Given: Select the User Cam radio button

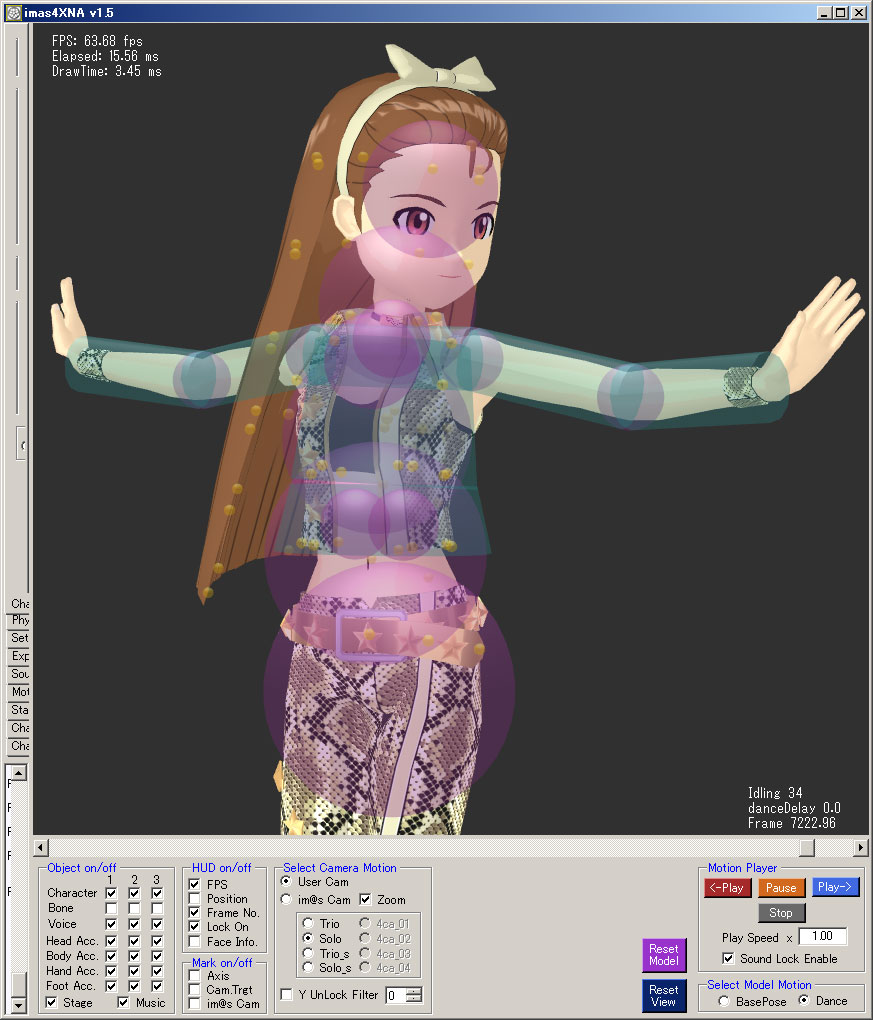Looking at the screenshot, I should (286, 881).
